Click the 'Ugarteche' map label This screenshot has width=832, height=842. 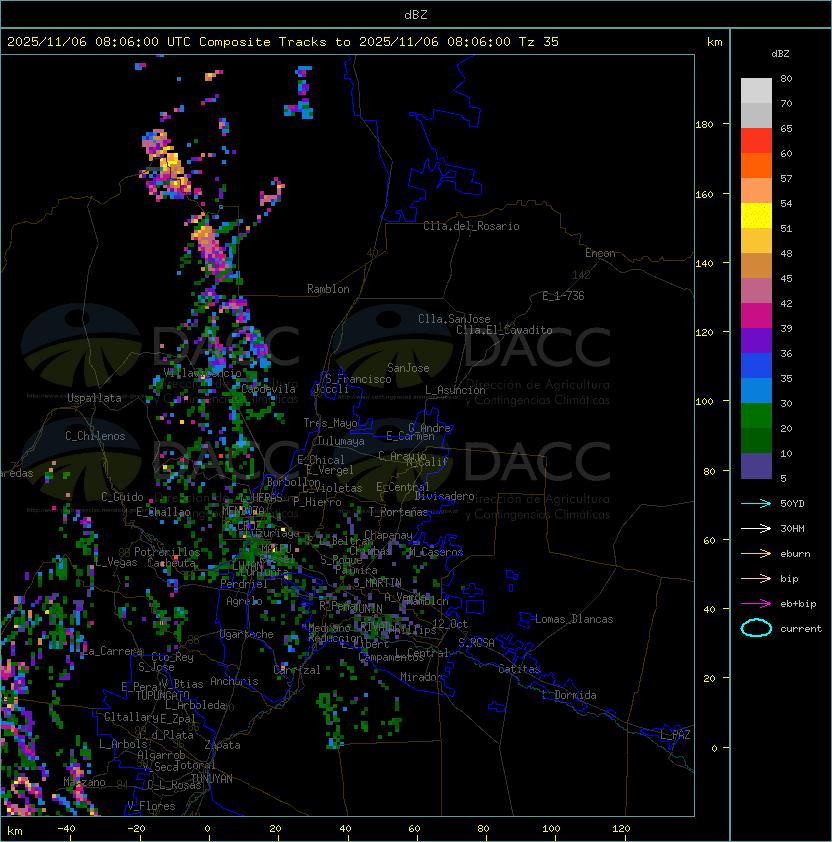(x=247, y=634)
